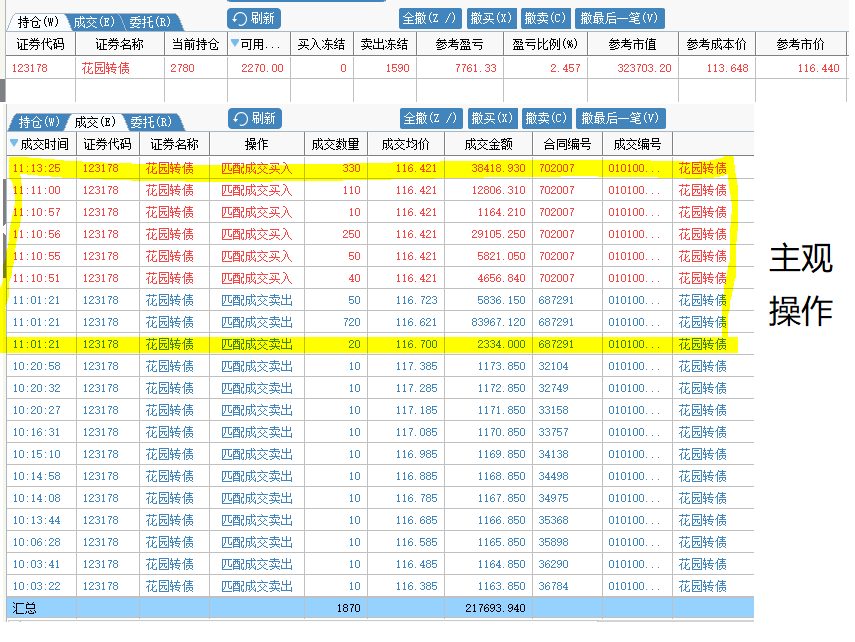The width and height of the screenshot is (855, 642).
Task: Click the 合同编号 column header
Action: [567, 144]
